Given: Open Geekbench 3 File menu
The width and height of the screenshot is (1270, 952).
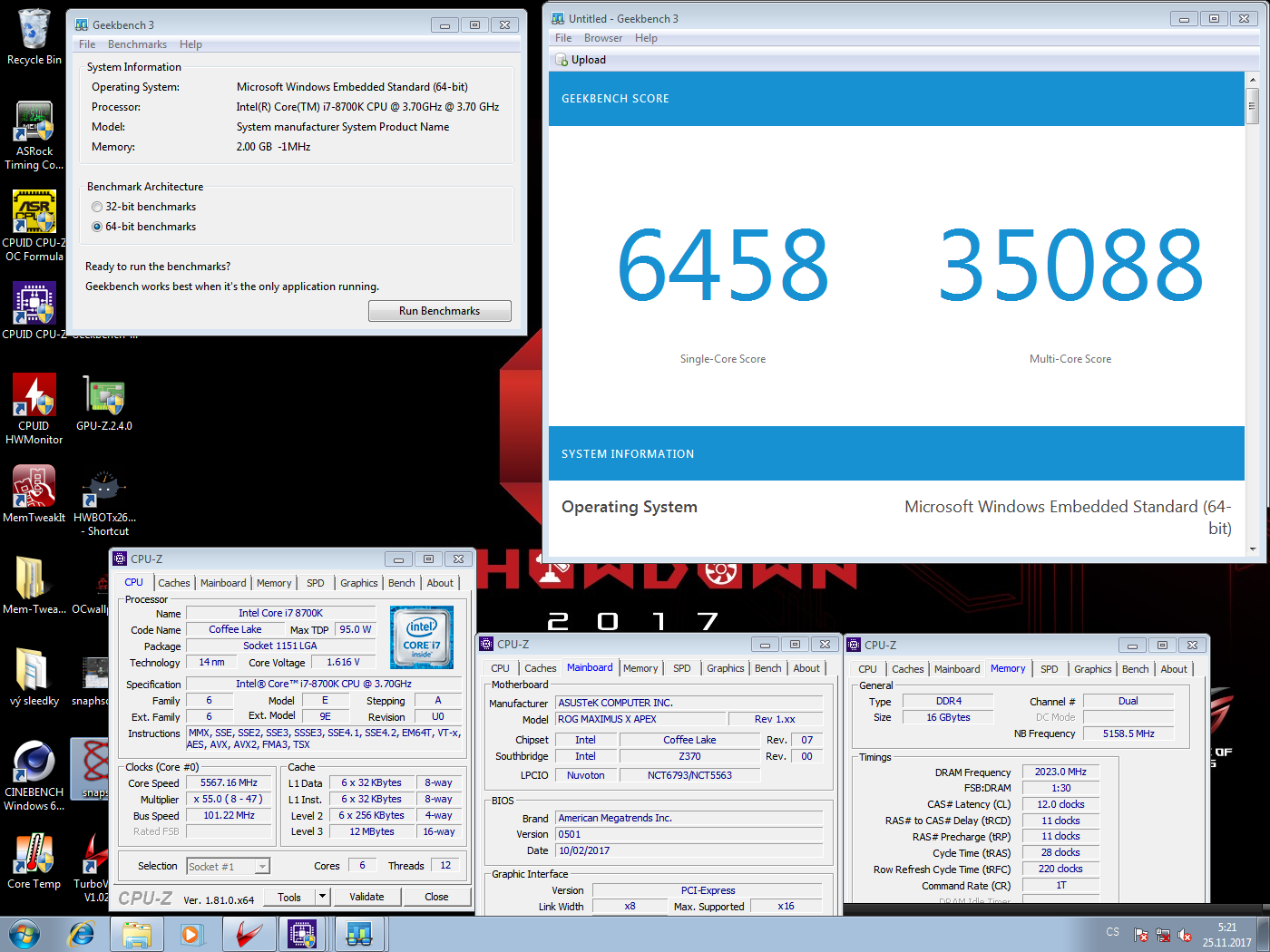Looking at the screenshot, I should click(x=87, y=44).
